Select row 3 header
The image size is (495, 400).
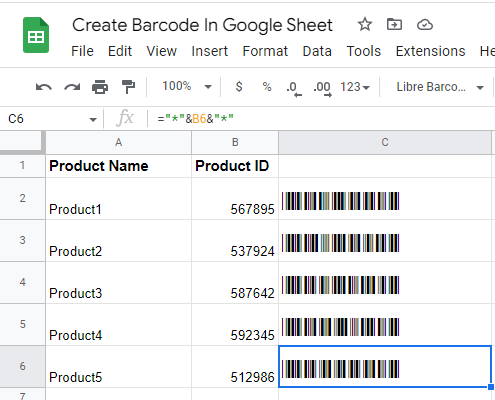click(x=22, y=240)
